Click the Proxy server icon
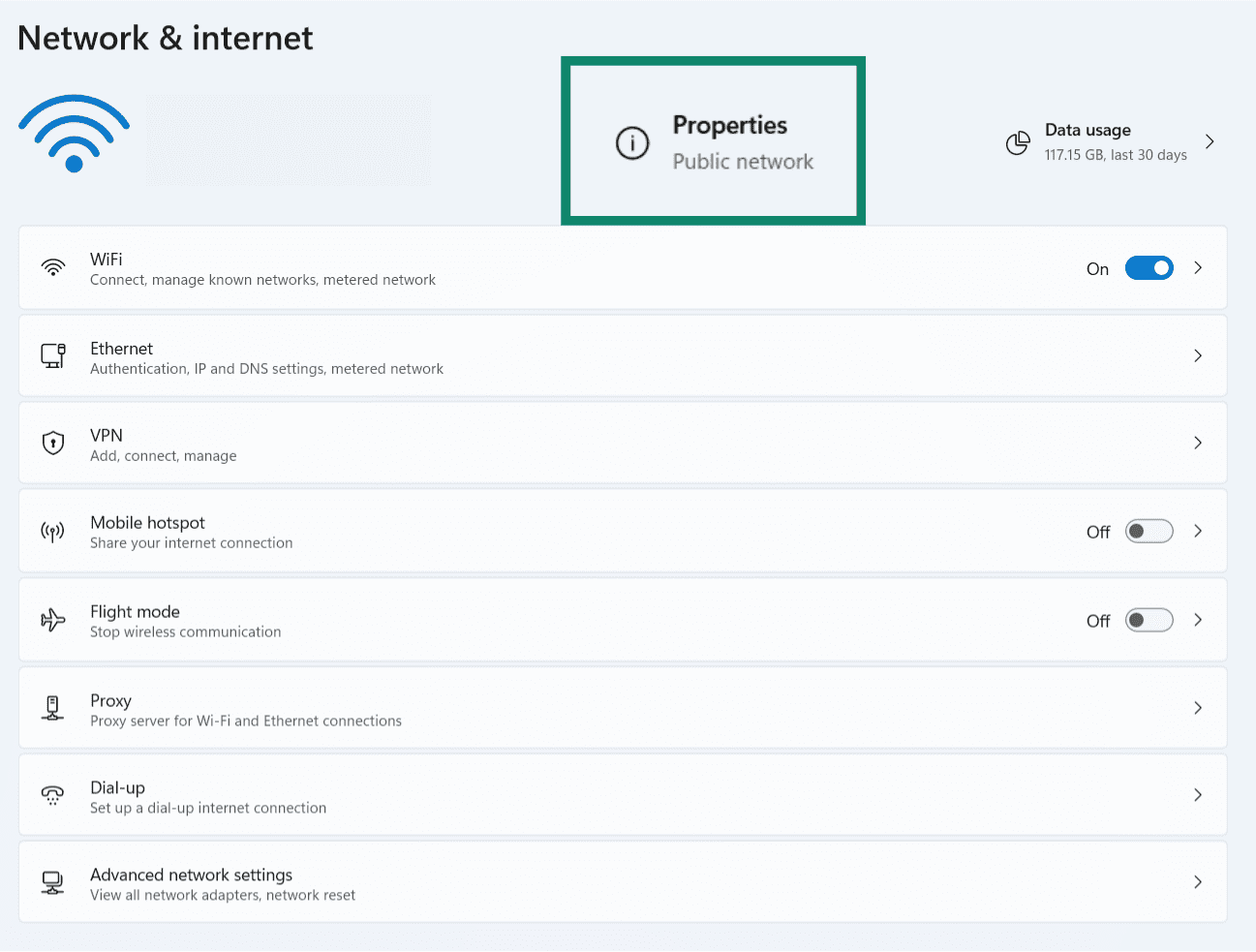1256x952 pixels. (52, 707)
